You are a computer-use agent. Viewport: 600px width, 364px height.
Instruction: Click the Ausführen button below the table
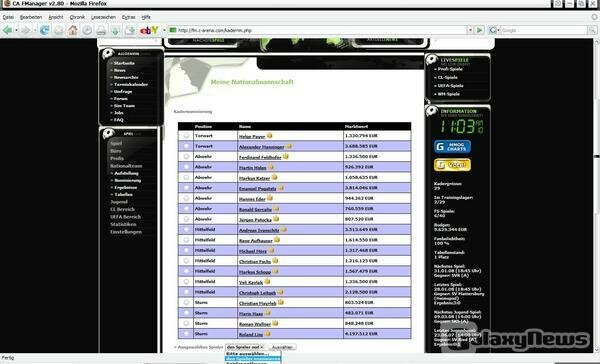(x=282, y=347)
